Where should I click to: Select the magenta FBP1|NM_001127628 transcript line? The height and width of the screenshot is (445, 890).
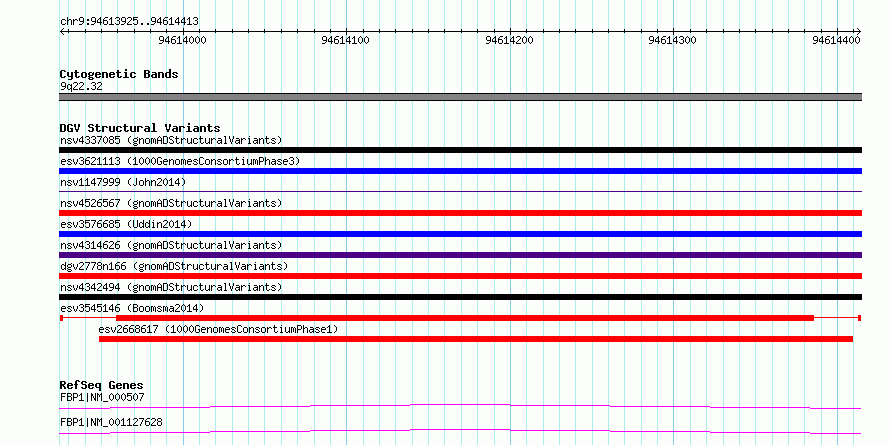coord(460,431)
